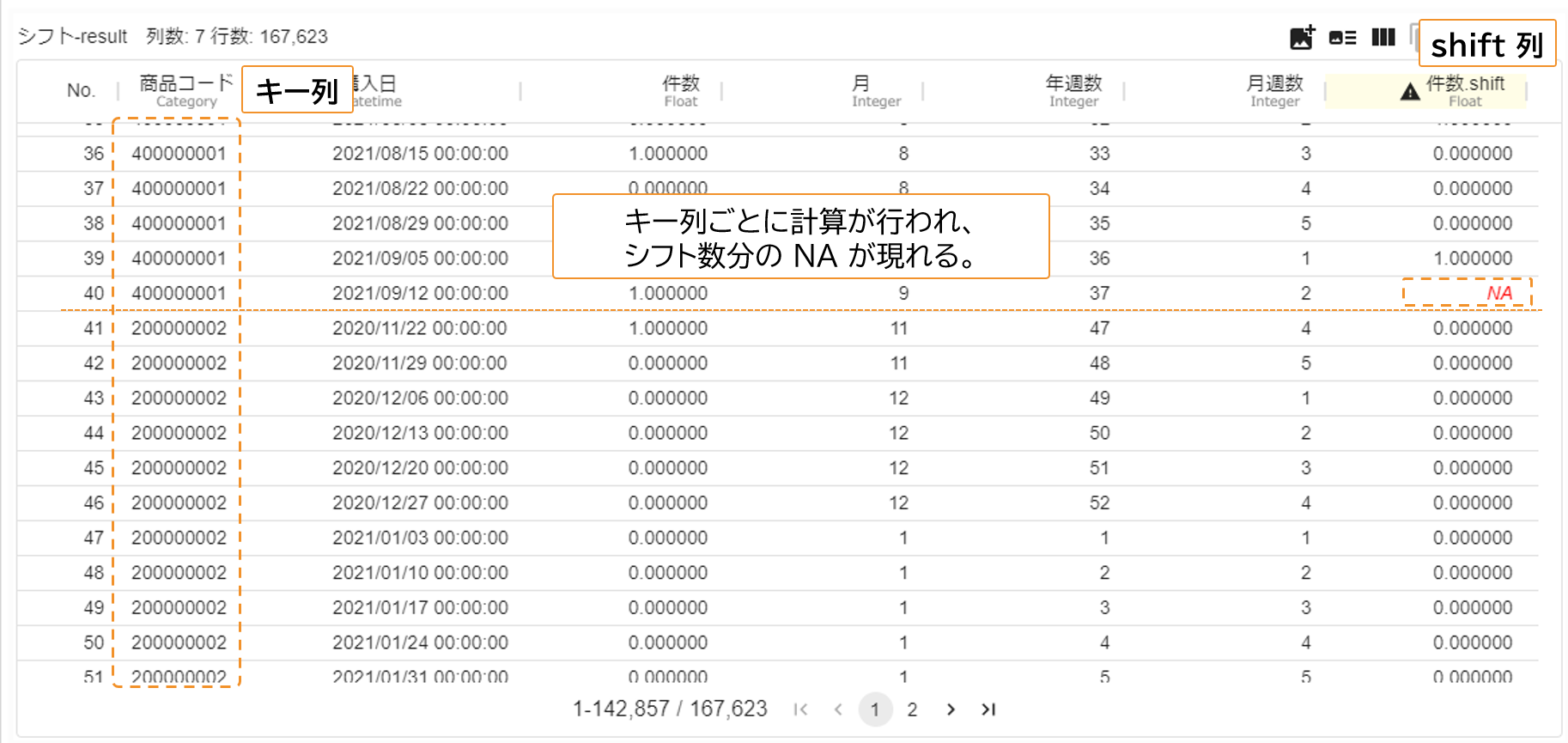Click the red NA cell in row 40
This screenshot has height=743, width=1568.
click(1499, 293)
